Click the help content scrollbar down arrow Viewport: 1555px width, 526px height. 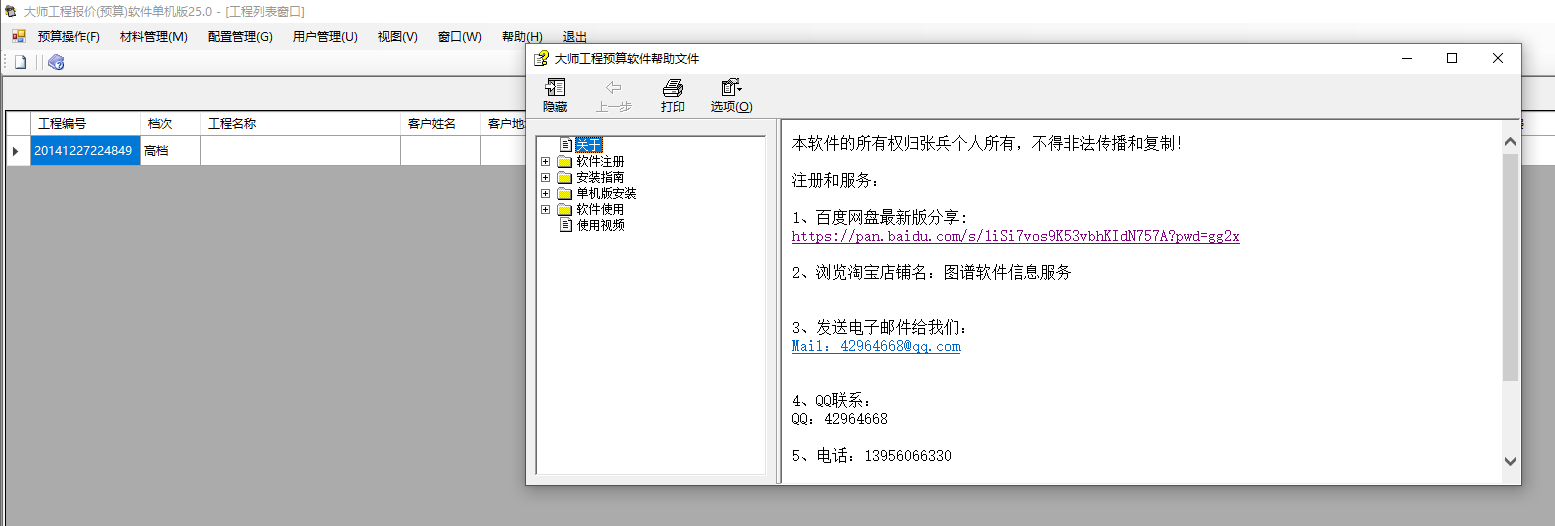[x=1510, y=461]
